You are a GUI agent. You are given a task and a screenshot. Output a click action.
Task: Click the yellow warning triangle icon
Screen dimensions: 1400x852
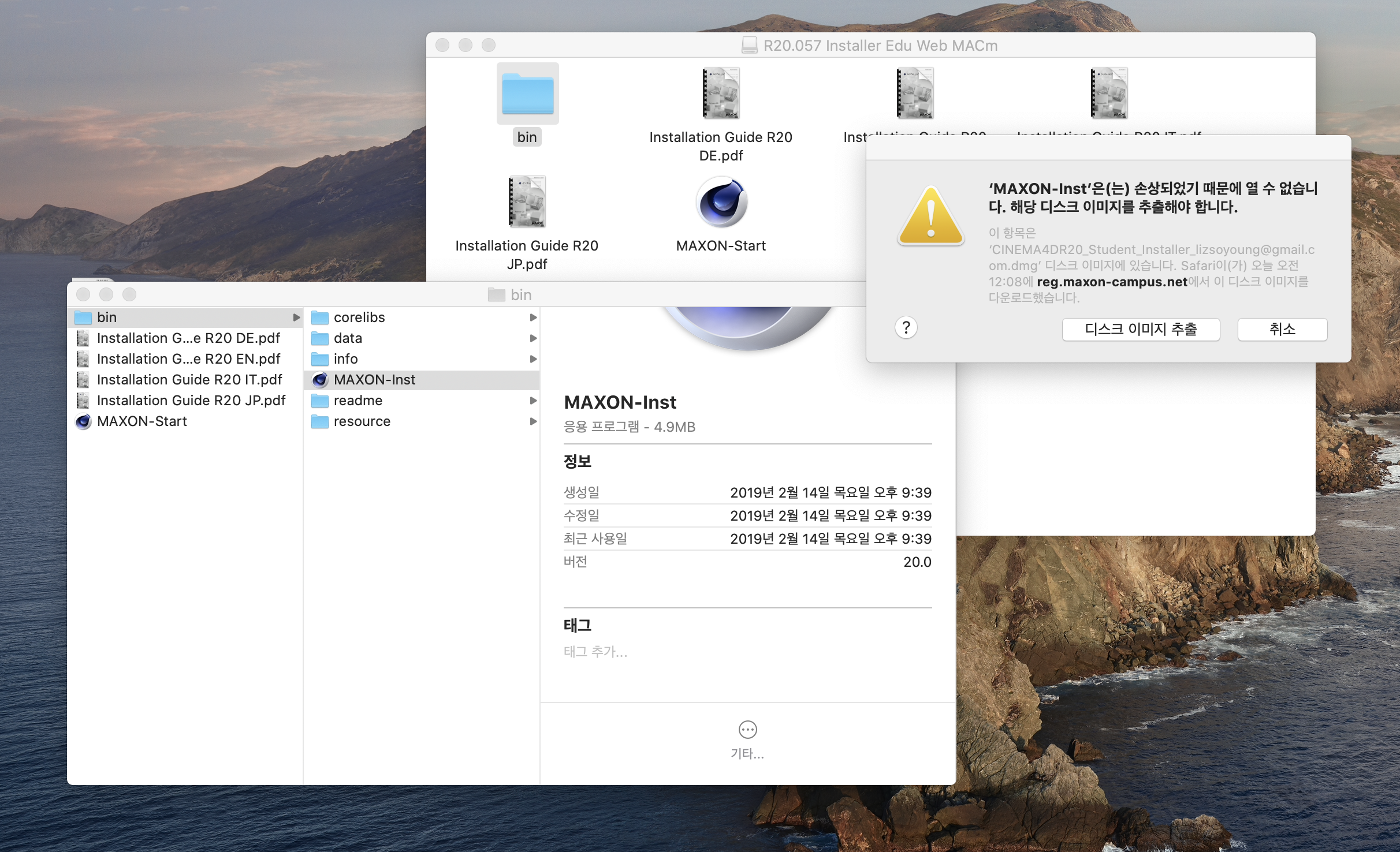click(930, 216)
